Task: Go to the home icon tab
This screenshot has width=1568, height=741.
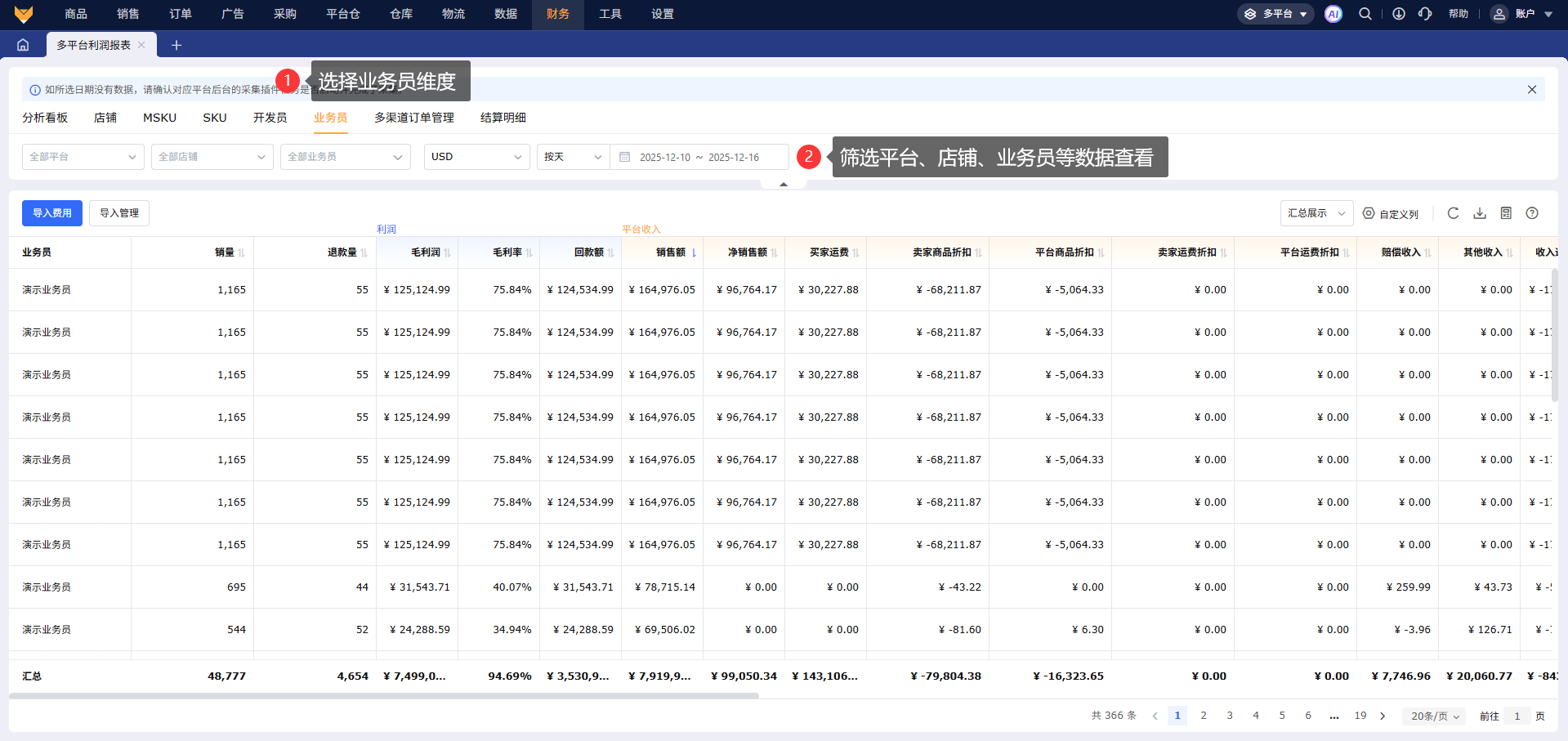Action: point(23,45)
